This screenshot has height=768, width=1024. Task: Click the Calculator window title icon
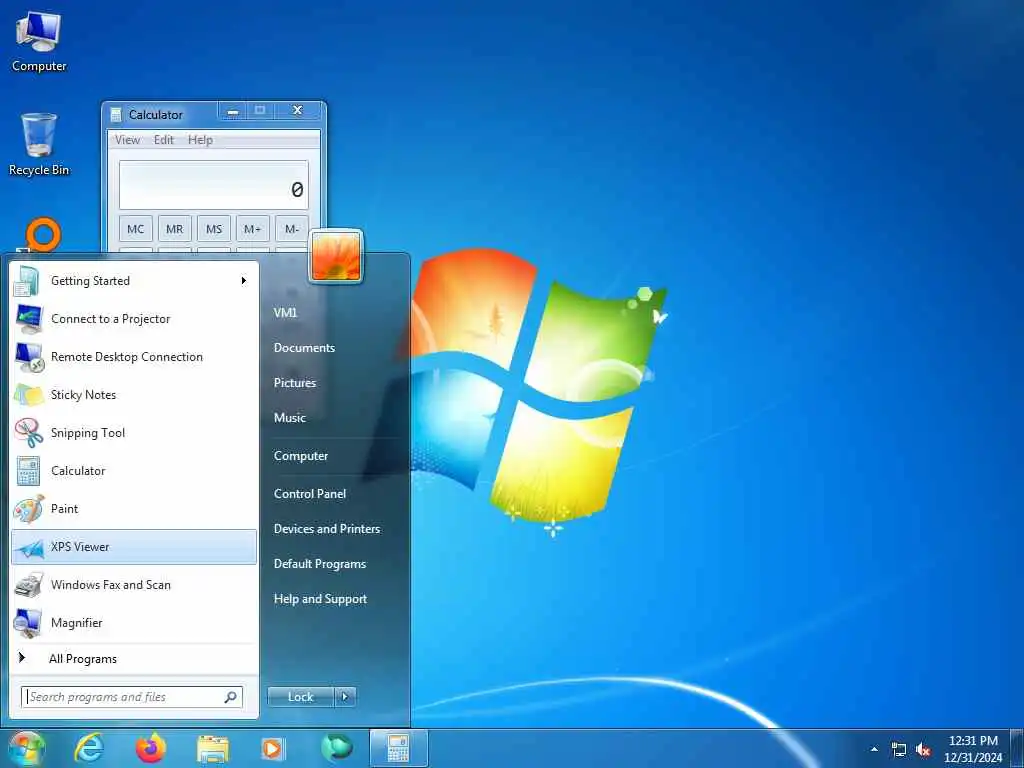116,115
